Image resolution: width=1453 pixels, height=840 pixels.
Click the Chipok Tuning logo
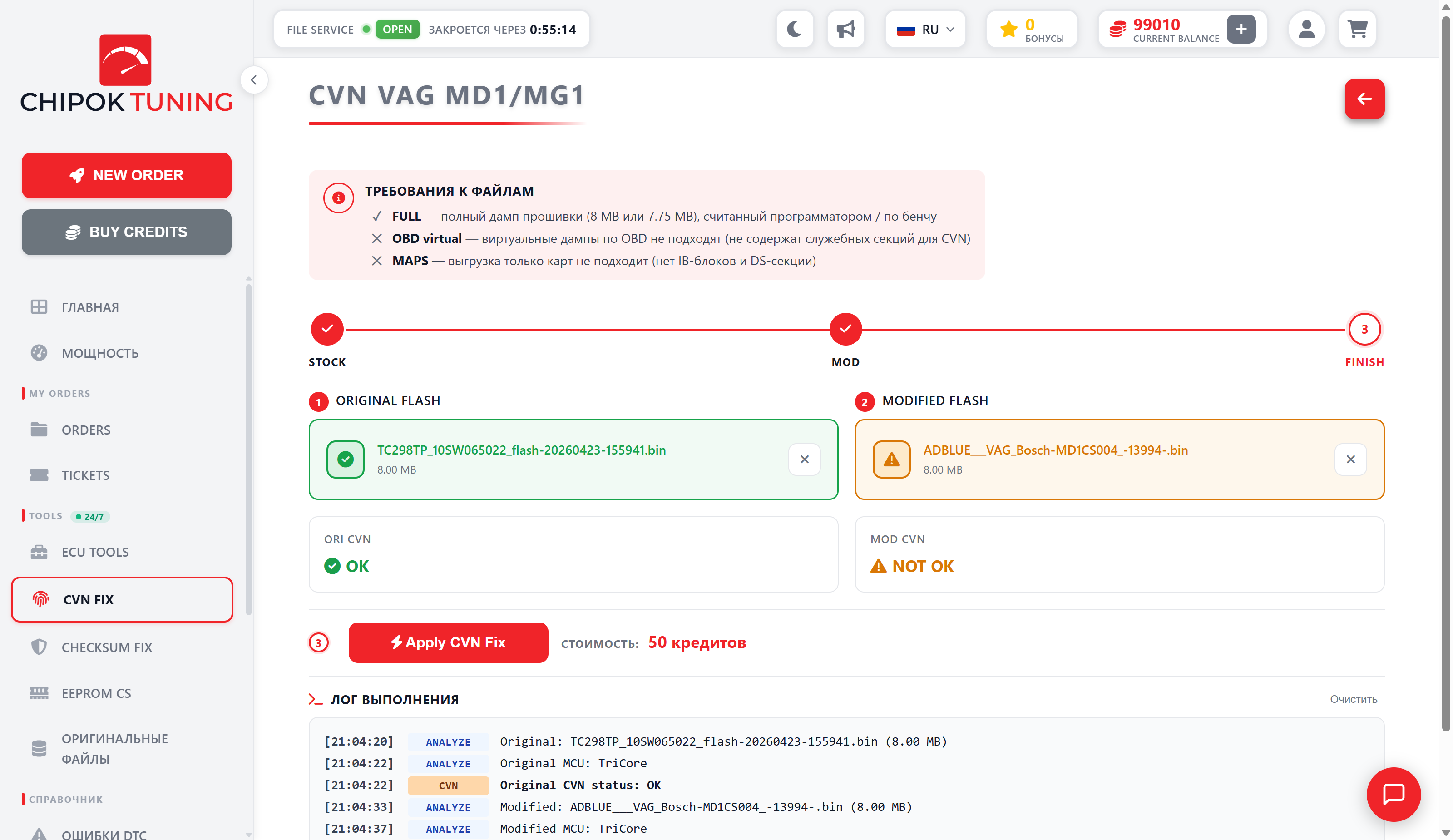126,73
